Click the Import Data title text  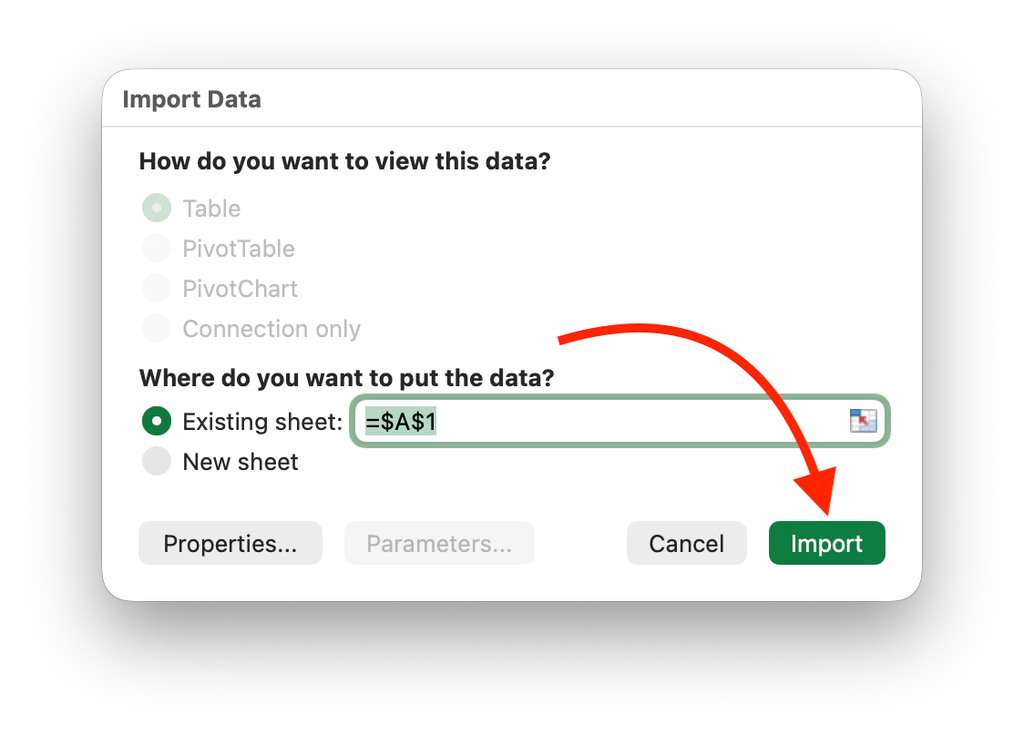point(191,100)
